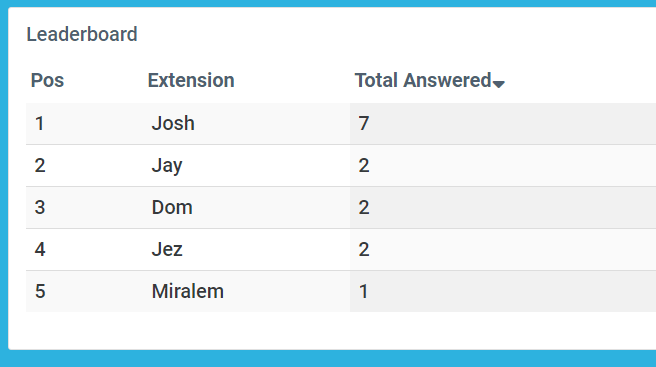Screen dimensions: 656x367
Task: Click position number 1 in the table
Action: coord(39,123)
